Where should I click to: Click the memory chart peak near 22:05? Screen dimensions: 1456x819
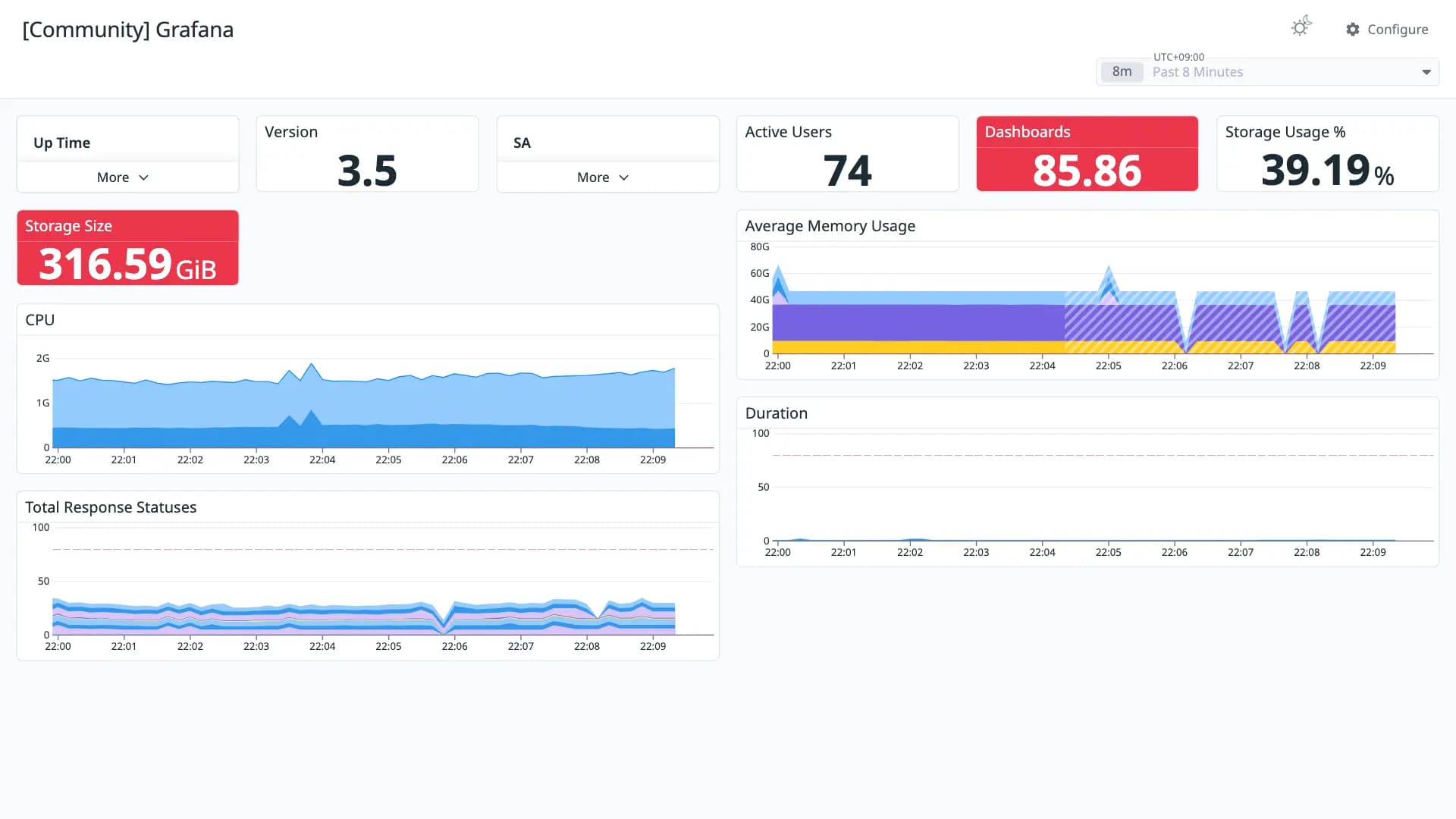point(1109,267)
